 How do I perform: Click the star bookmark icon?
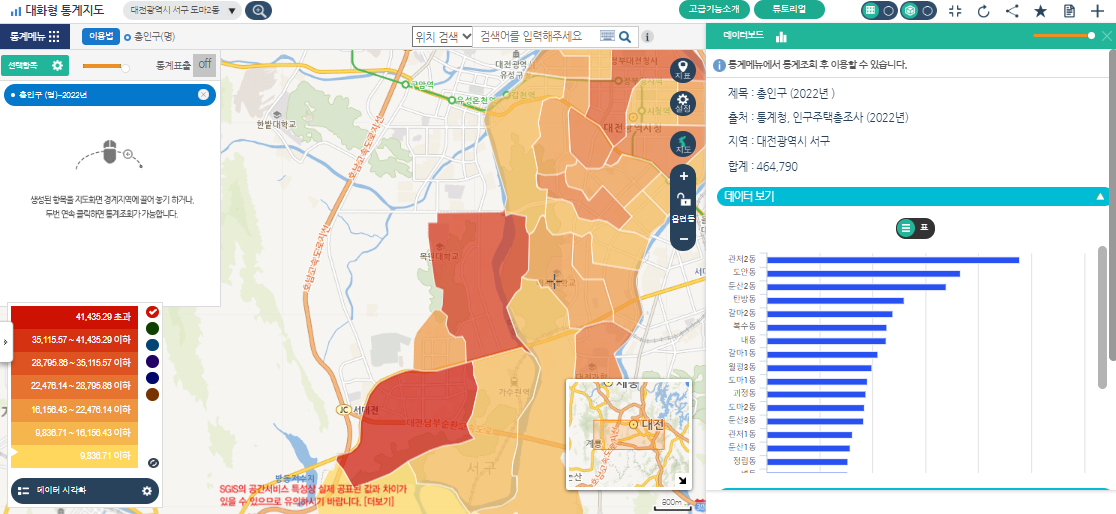(1040, 11)
